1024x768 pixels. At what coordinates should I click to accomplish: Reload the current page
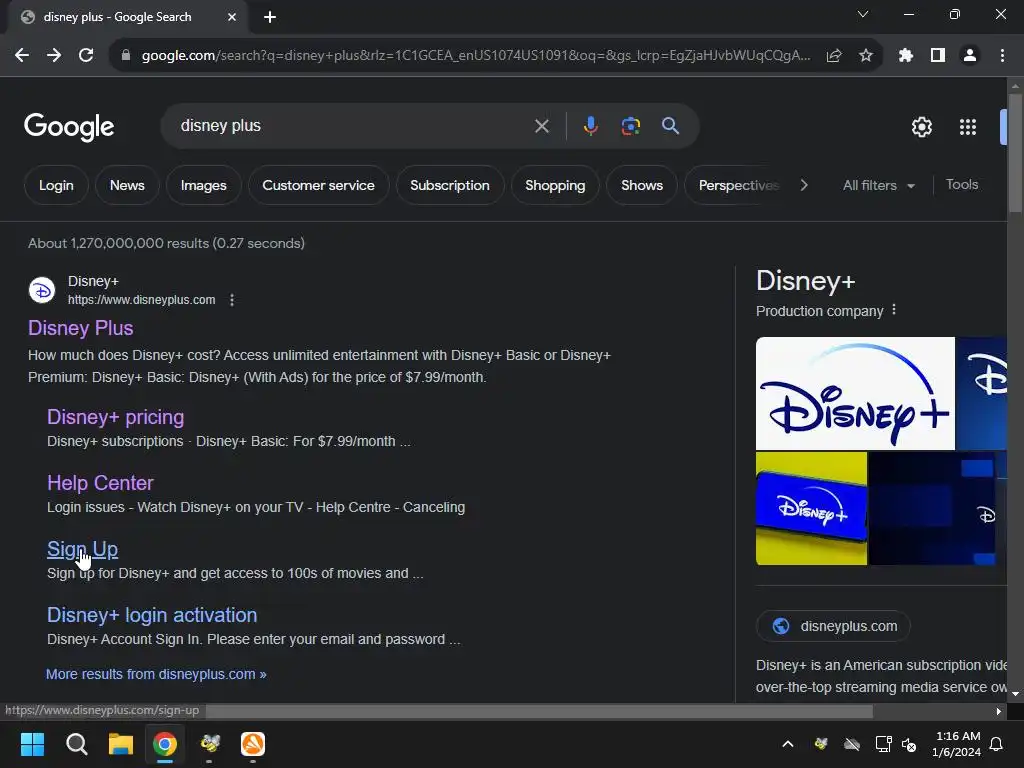point(86,56)
